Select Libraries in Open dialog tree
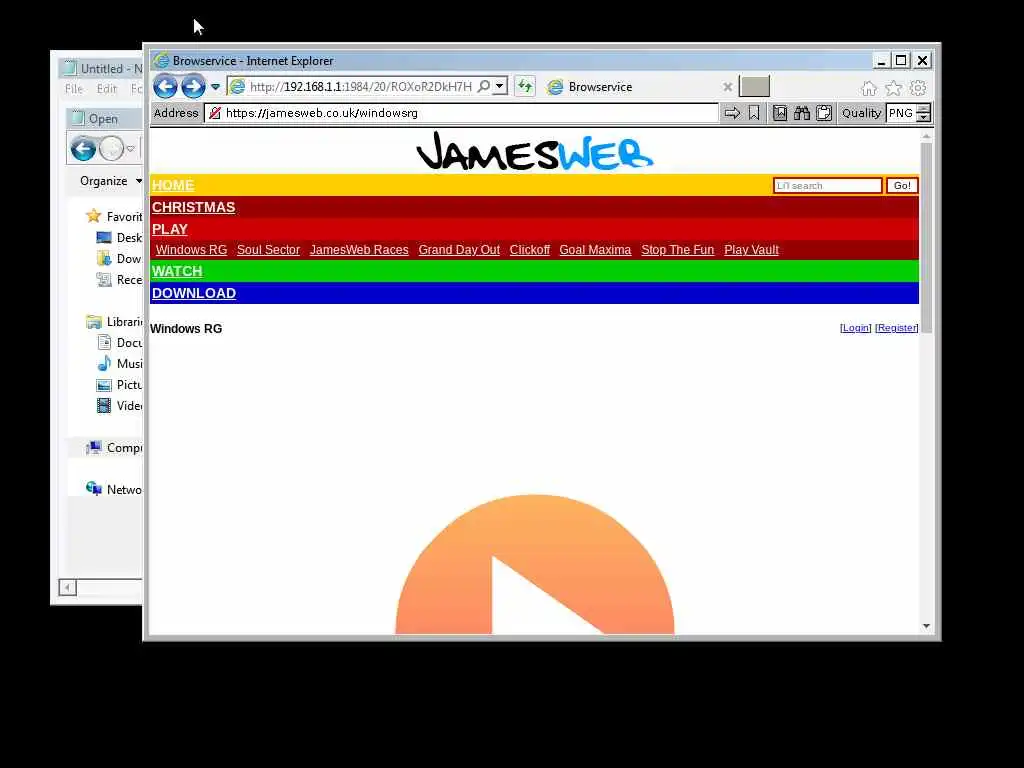 click(x=114, y=321)
